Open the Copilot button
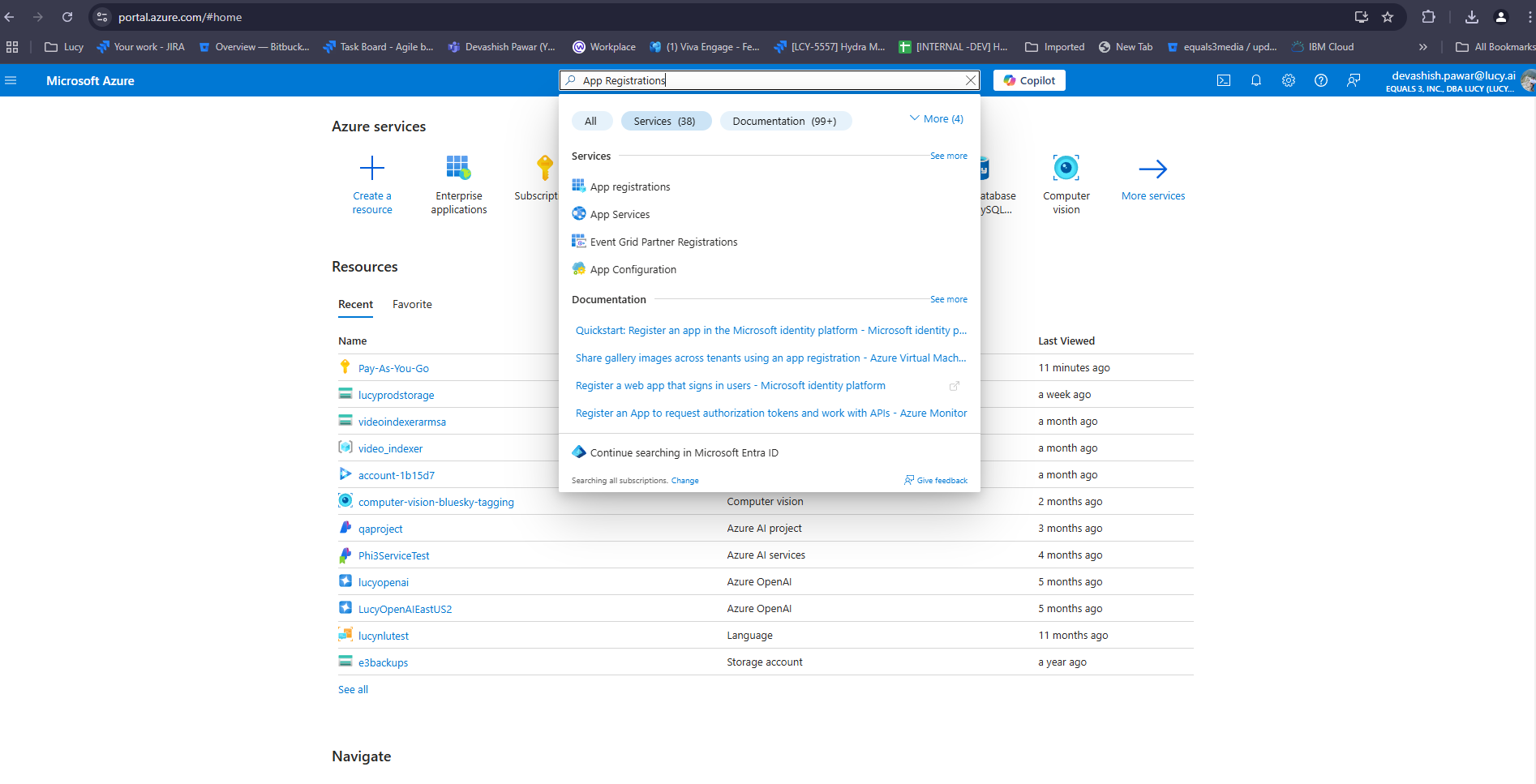1536x784 pixels. 1029,80
